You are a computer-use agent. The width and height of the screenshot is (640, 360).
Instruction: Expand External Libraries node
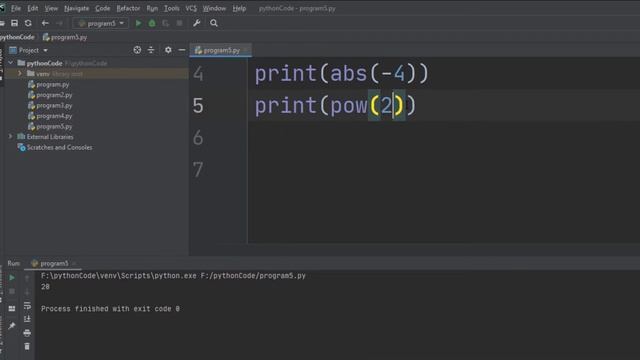point(11,137)
